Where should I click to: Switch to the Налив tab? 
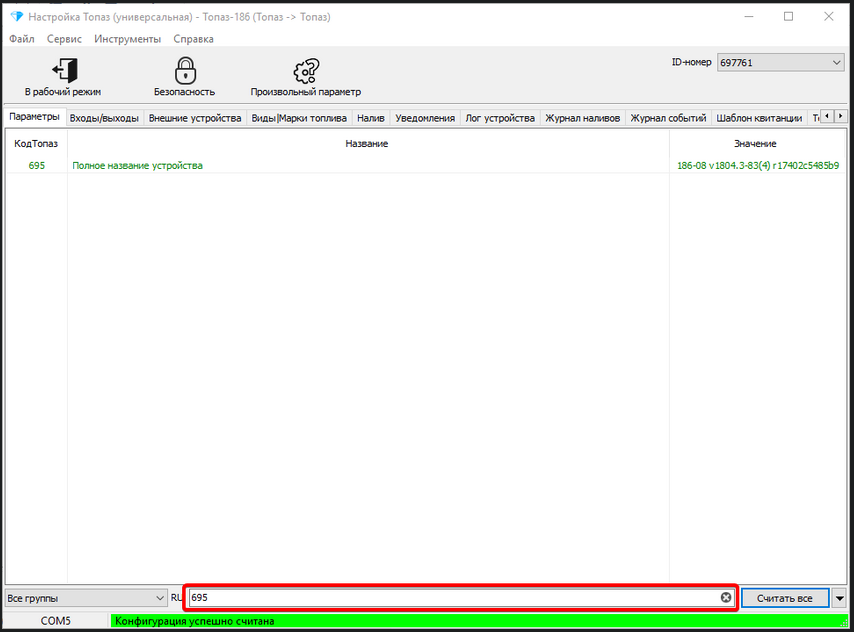point(371,118)
